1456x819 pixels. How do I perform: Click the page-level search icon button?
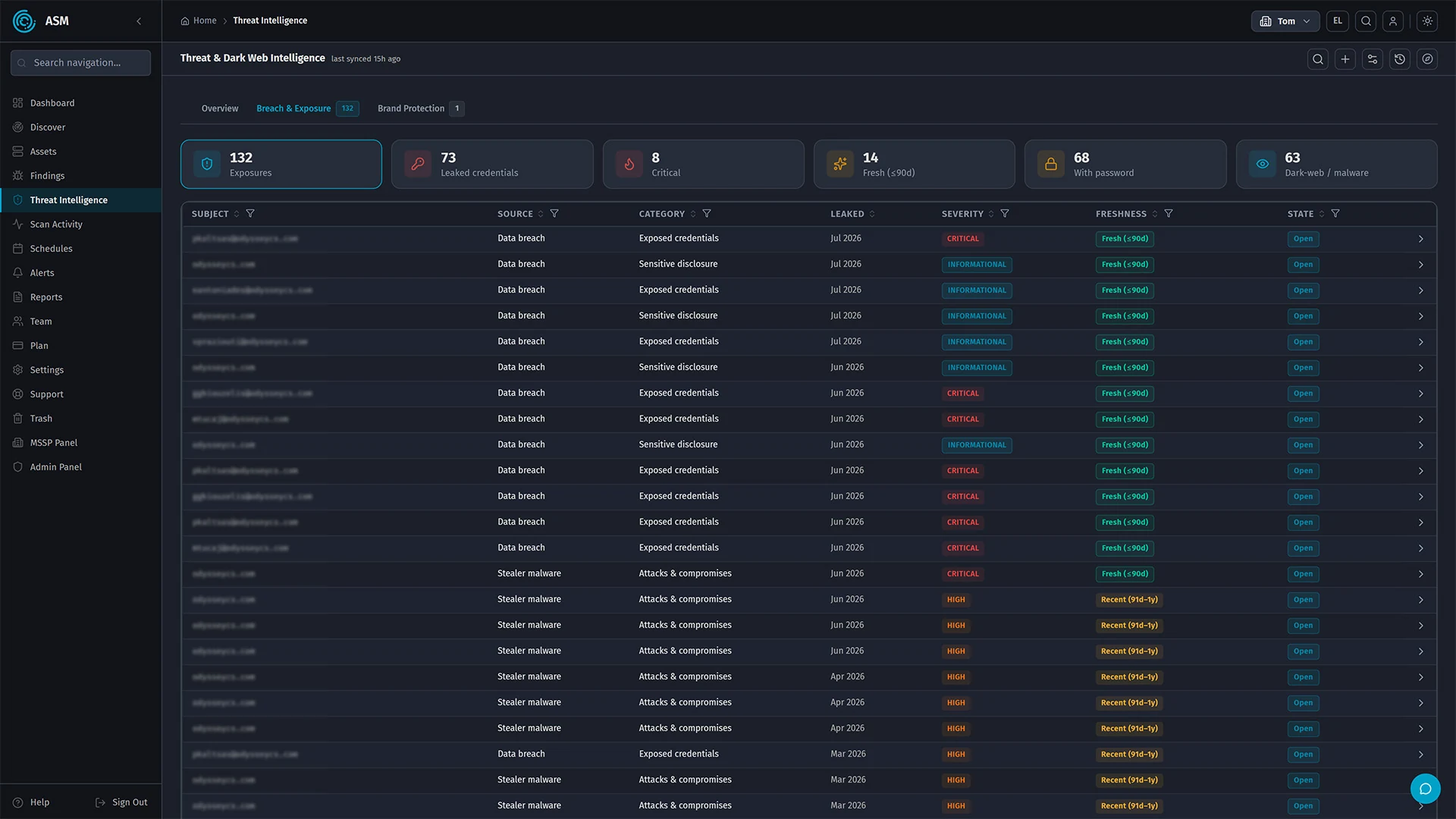pyautogui.click(x=1318, y=59)
